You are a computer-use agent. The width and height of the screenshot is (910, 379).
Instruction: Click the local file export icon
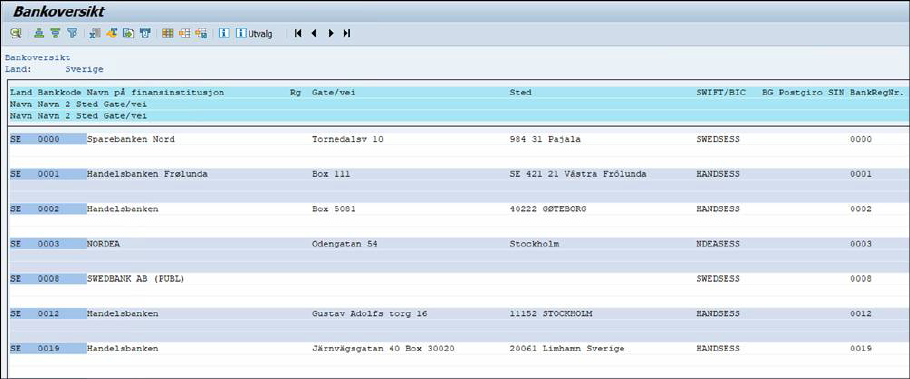(x=128, y=34)
